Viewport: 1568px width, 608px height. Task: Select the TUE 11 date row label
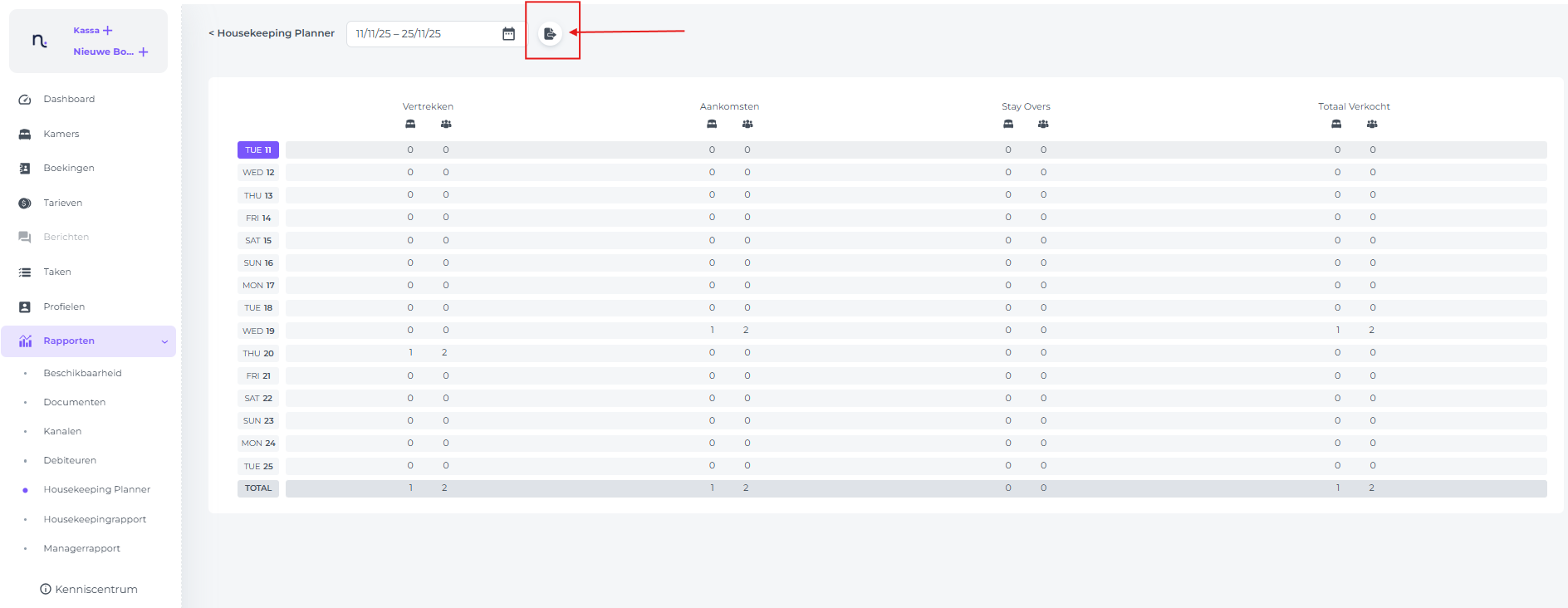tap(258, 150)
